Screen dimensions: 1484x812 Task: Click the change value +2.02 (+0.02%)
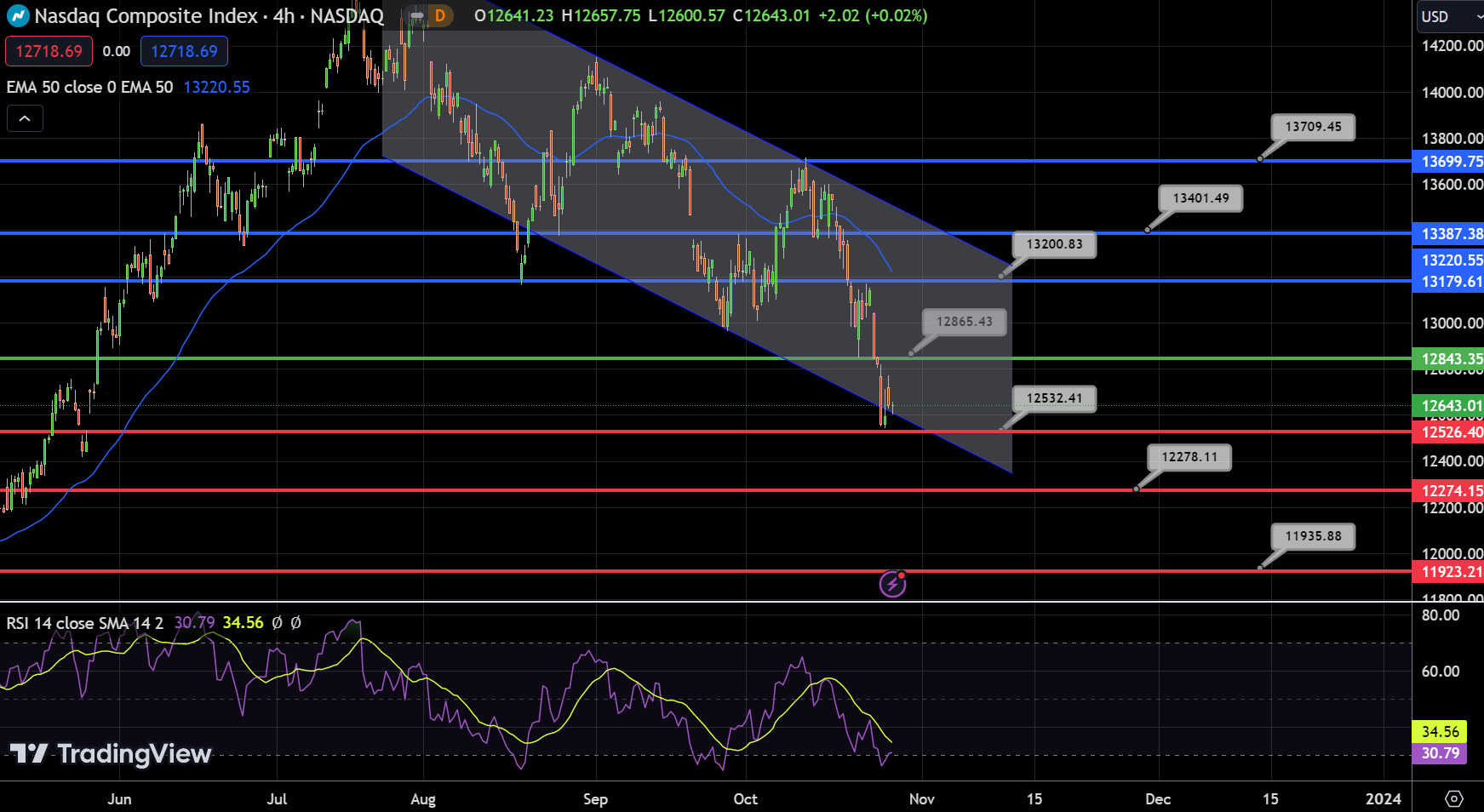pos(873,15)
